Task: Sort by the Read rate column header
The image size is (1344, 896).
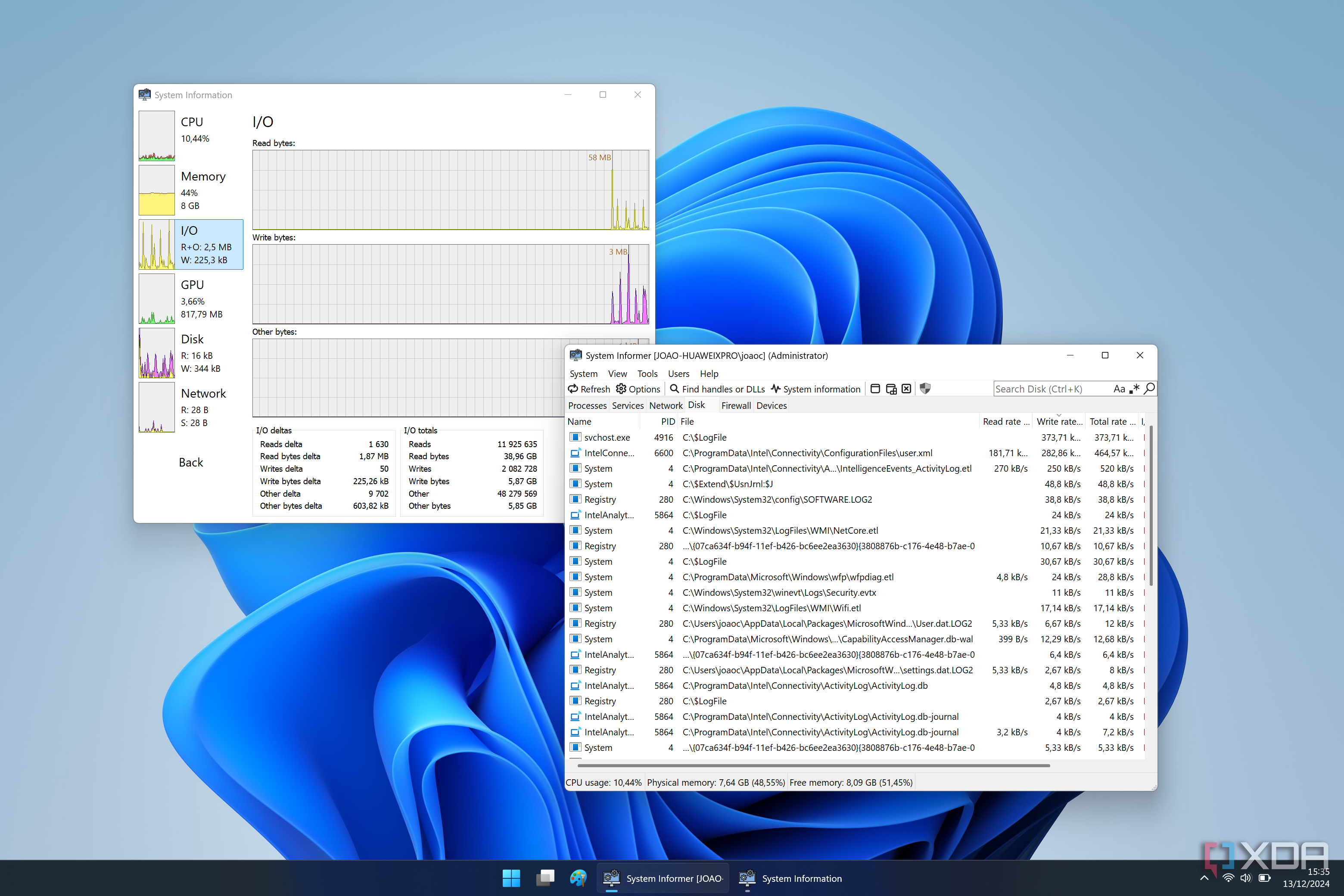Action: pyautogui.click(x=1006, y=421)
